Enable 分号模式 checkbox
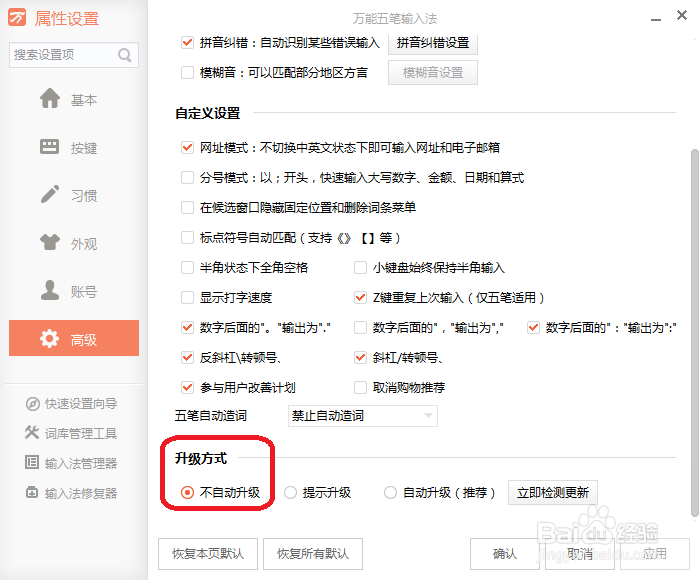The image size is (700, 580). click(x=188, y=178)
